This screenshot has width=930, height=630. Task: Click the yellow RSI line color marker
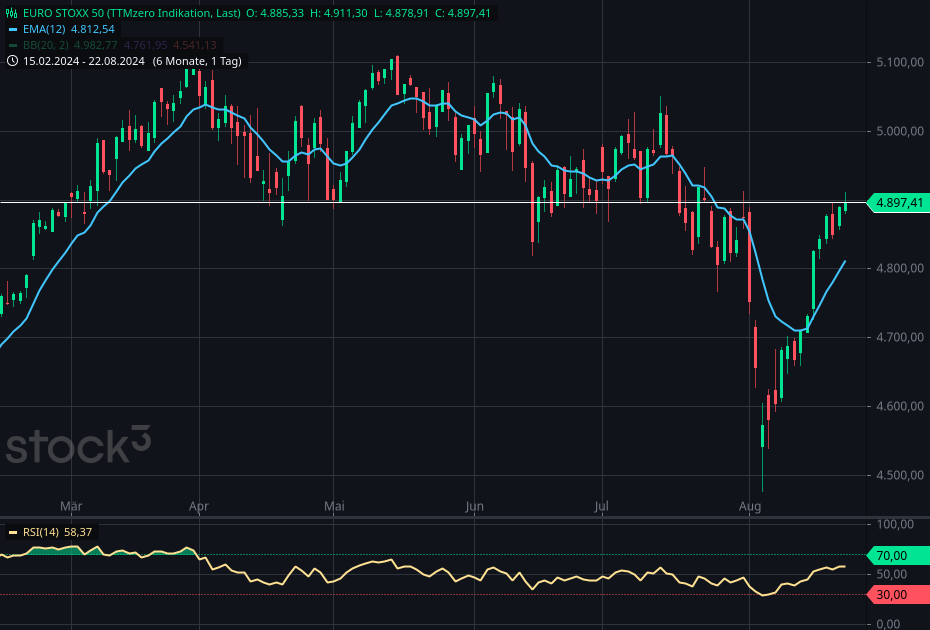tap(13, 532)
